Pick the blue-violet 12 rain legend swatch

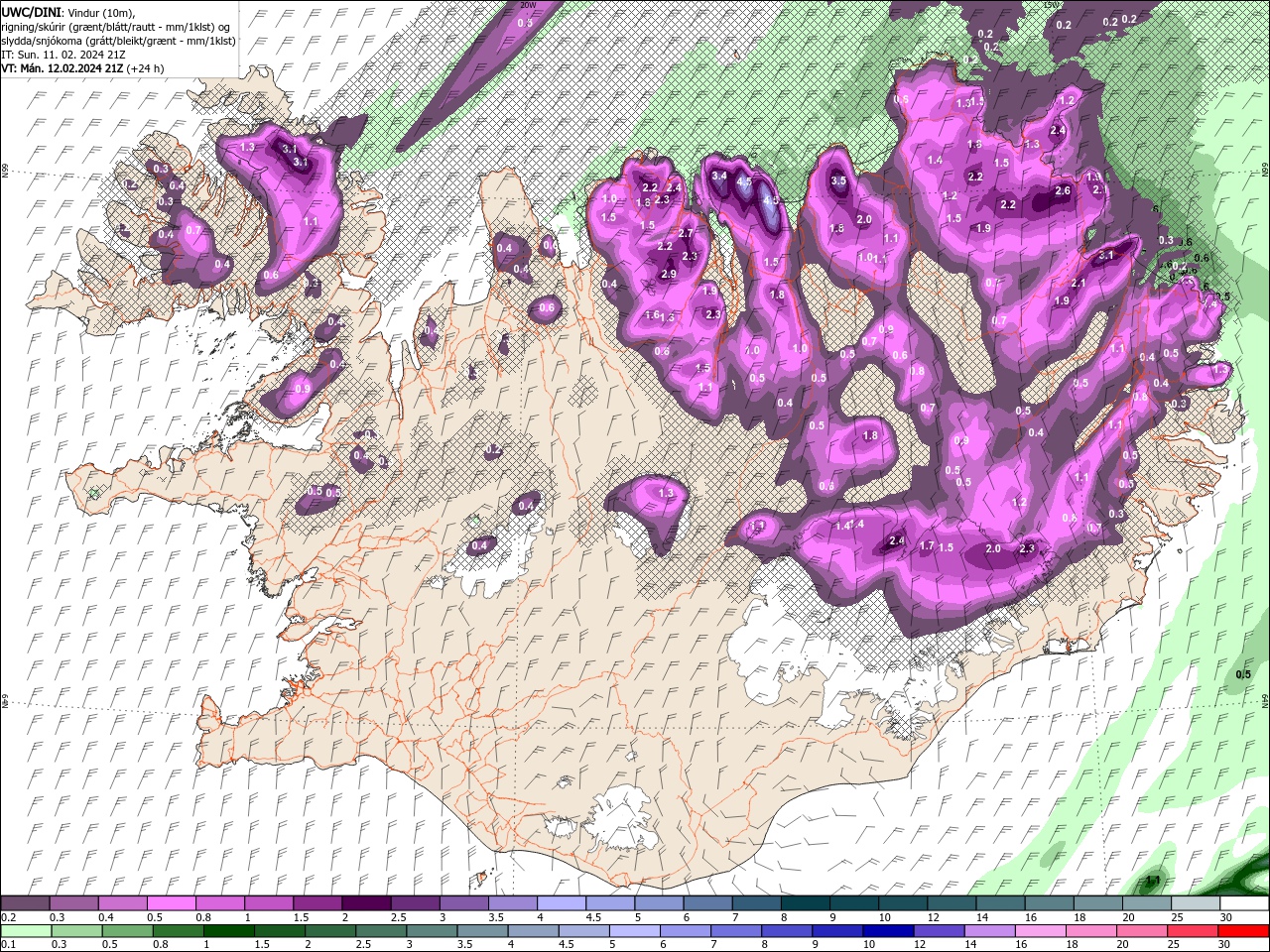pos(938,931)
